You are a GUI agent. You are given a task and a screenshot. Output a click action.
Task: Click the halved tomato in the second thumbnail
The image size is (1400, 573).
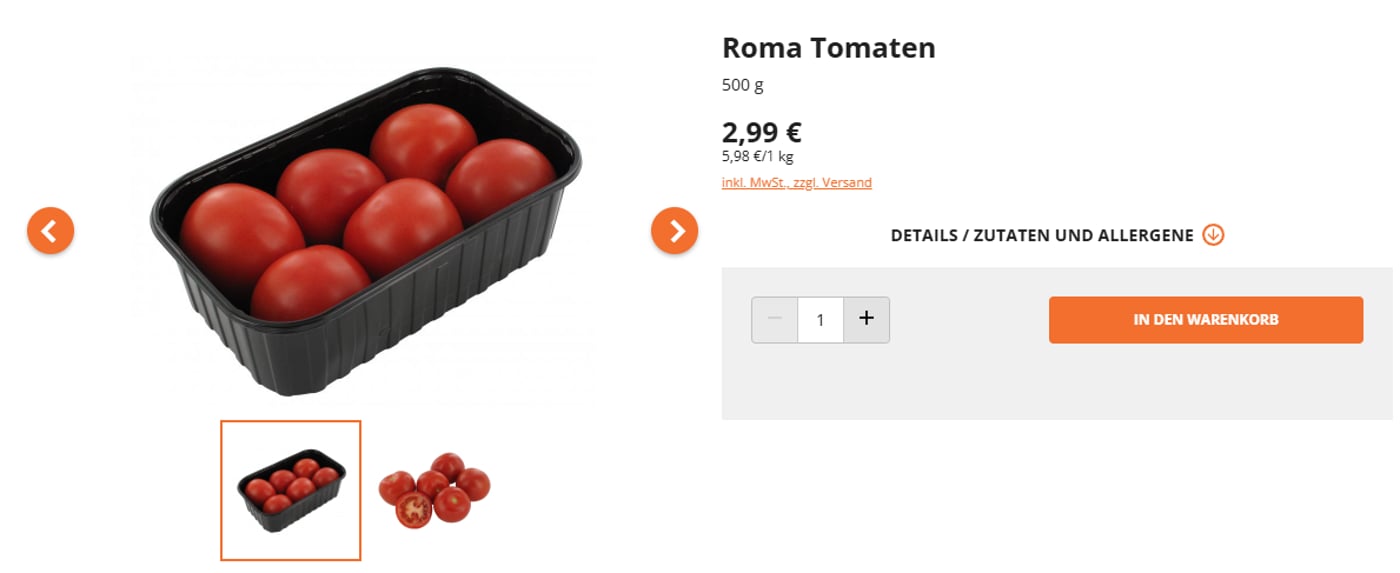coord(413,510)
